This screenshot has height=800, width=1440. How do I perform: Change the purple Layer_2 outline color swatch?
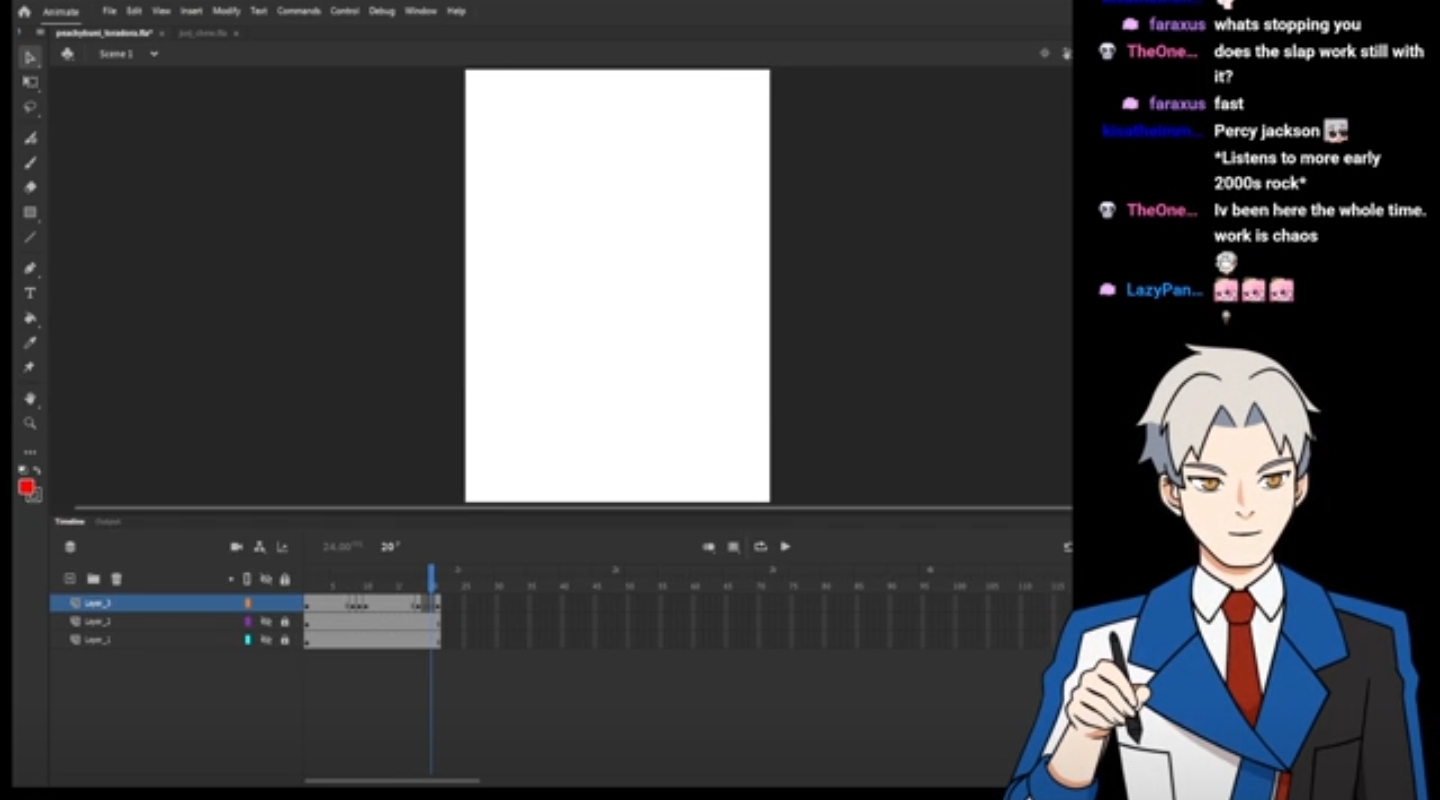tap(248, 622)
